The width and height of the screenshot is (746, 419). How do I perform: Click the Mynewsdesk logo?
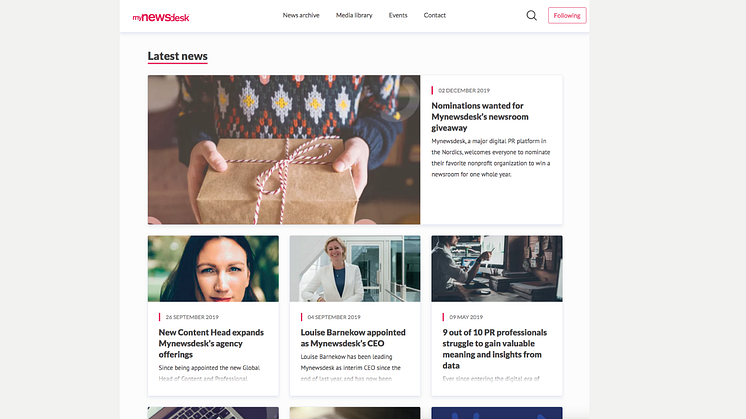click(161, 17)
